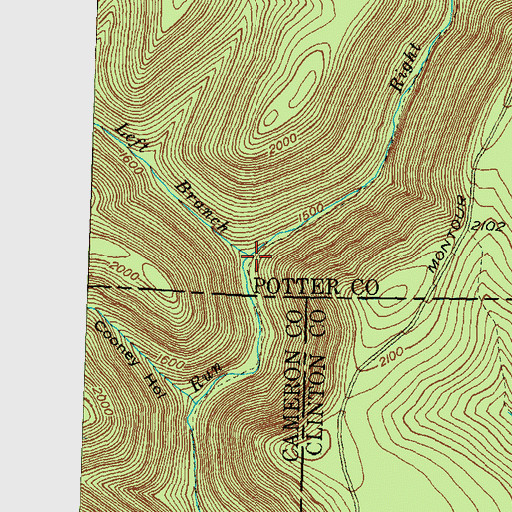The height and width of the screenshot is (512, 512).
Task: Click the "Run" stream label
Action: pos(206,377)
